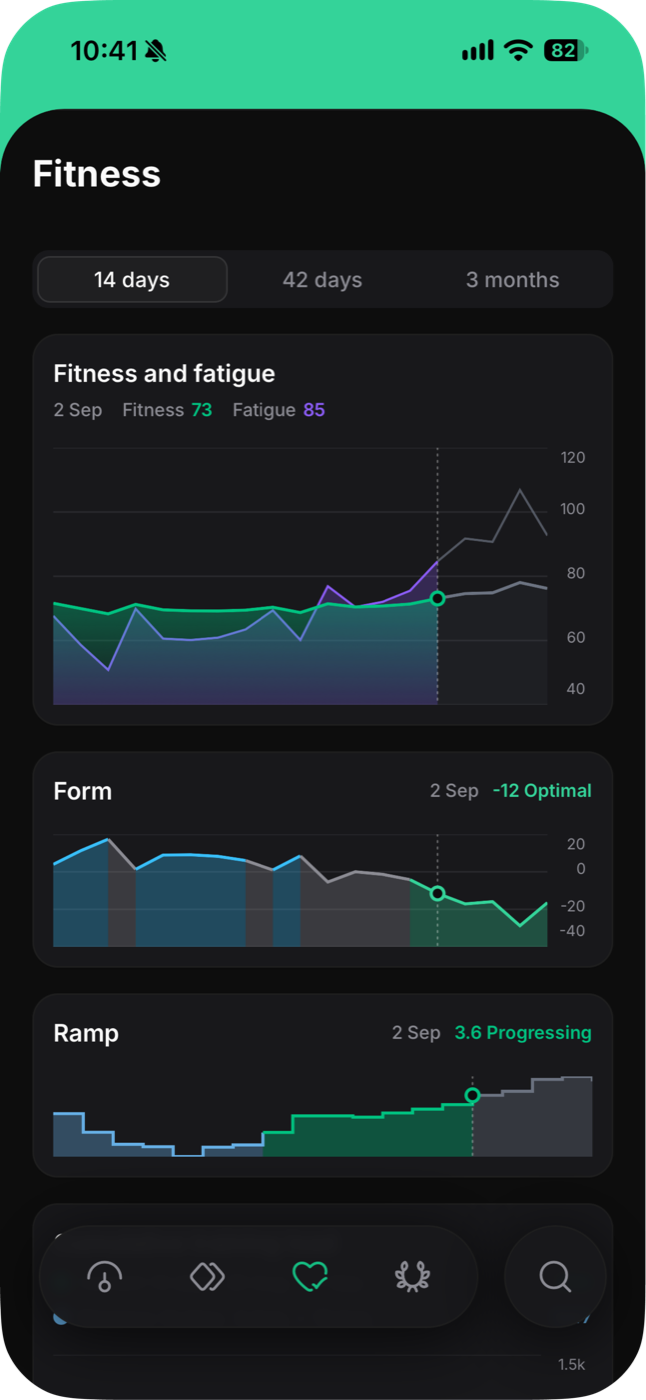Tap the 1.5k axis label at bottom
This screenshot has width=646, height=1400.
point(572,1366)
